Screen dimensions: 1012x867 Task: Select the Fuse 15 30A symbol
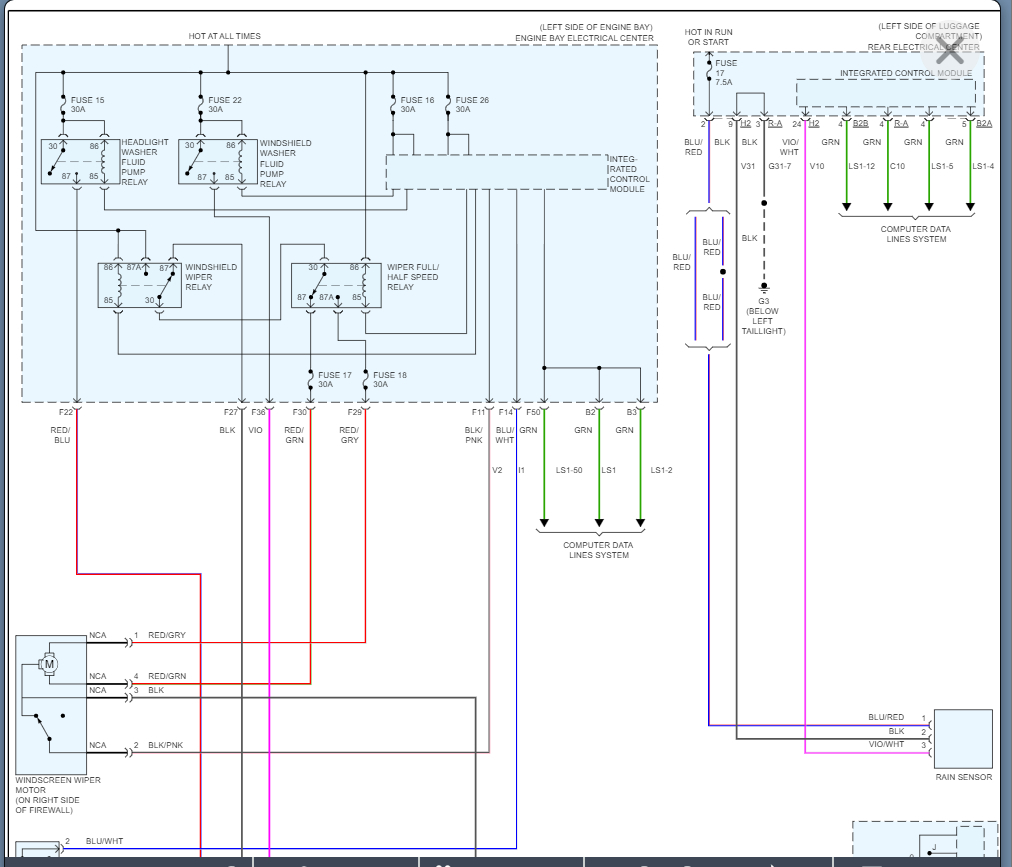65,105
